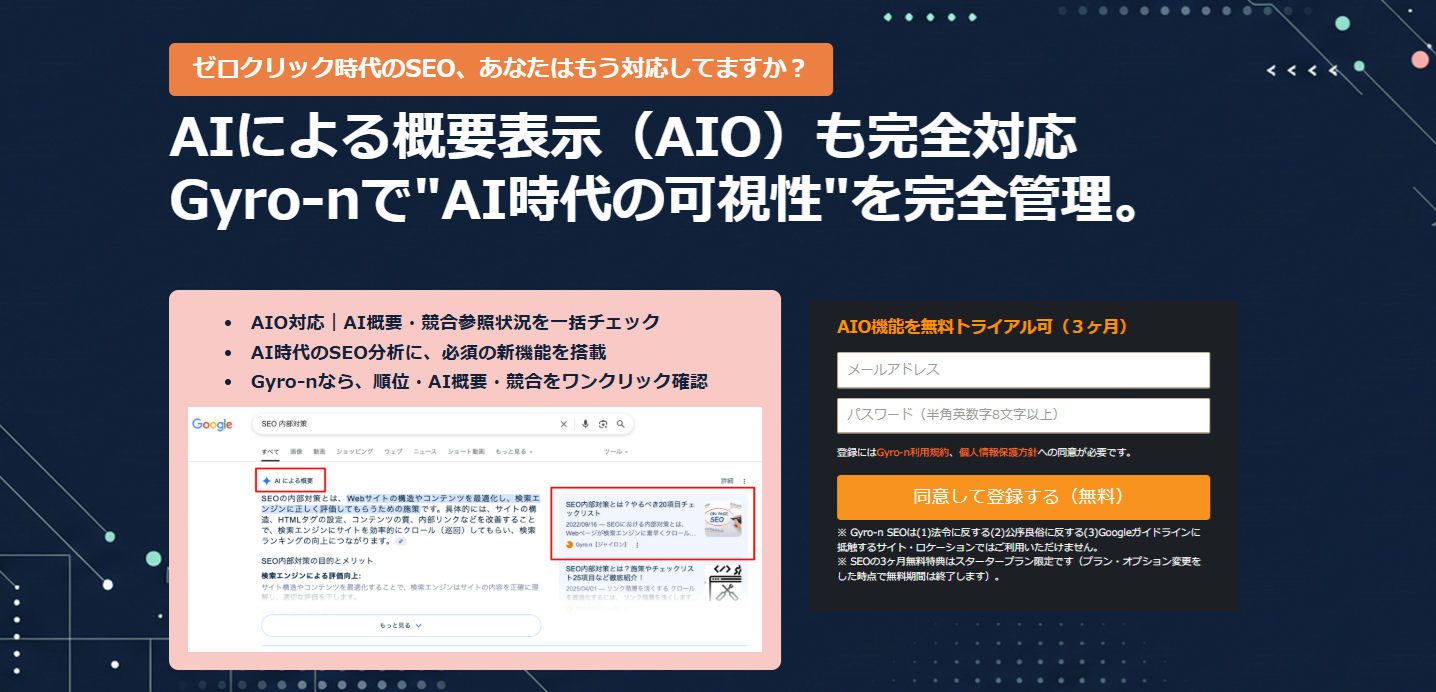The height and width of the screenshot is (692, 1436).
Task: Select the ニュース search tab
Action: point(424,452)
